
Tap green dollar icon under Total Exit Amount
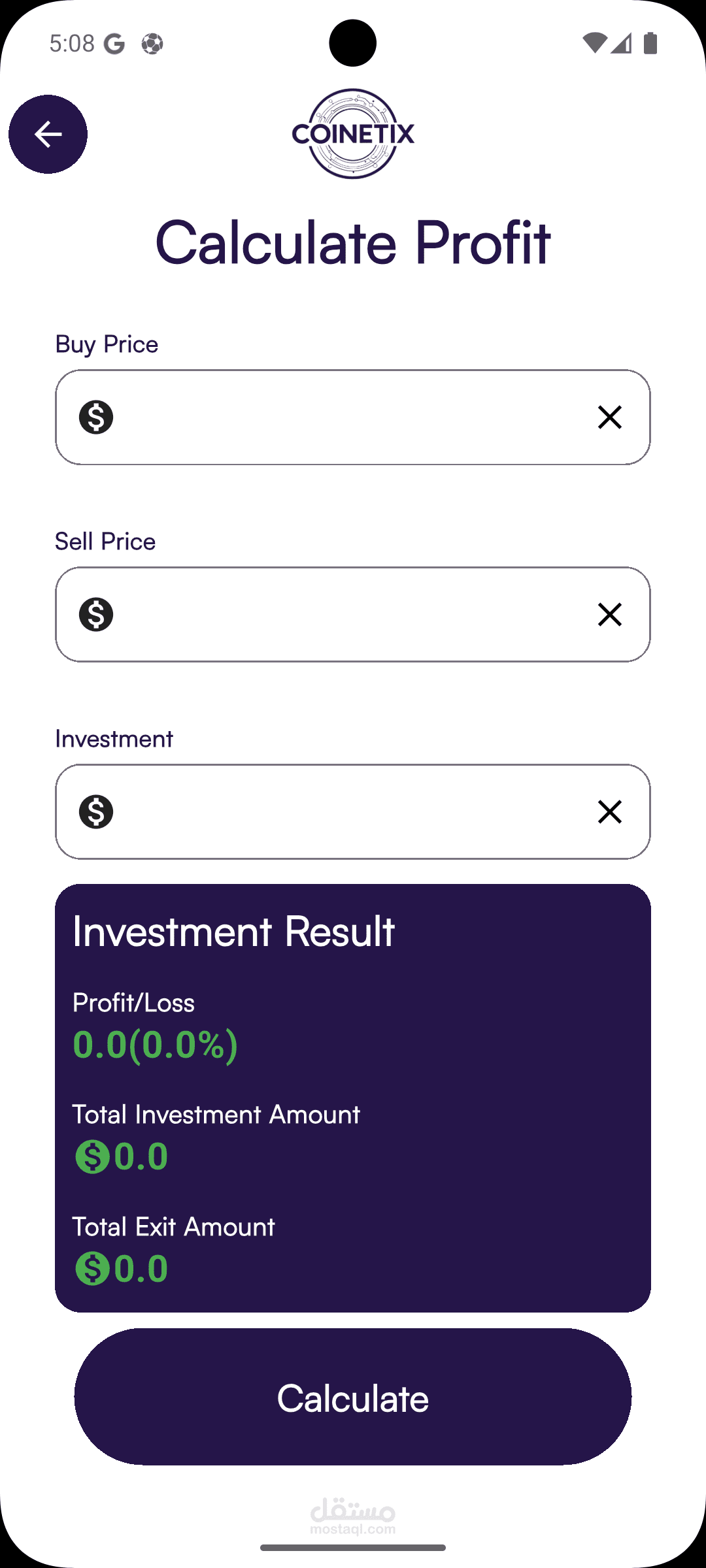(x=92, y=1269)
